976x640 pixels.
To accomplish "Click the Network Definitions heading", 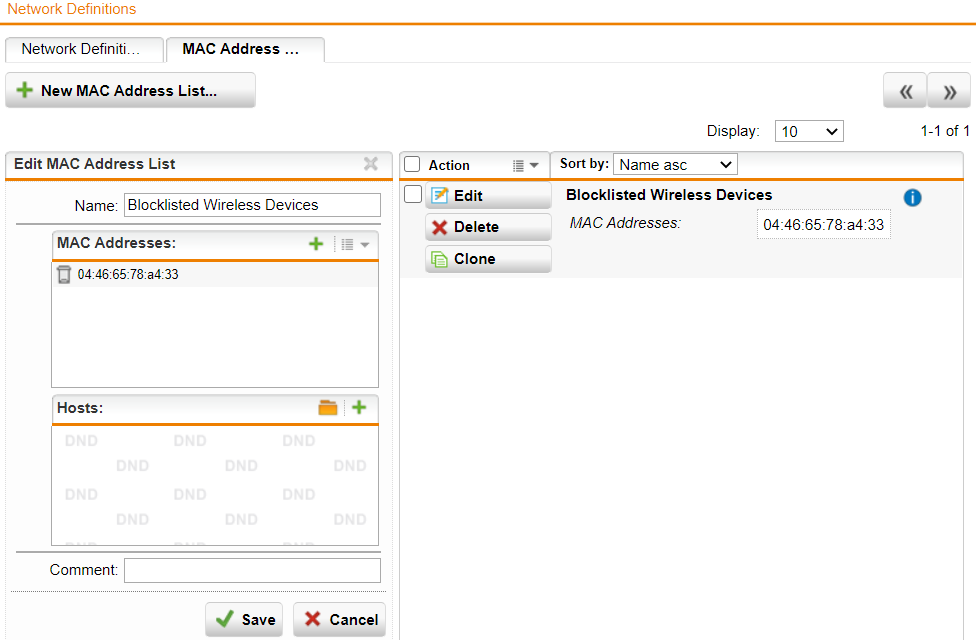I will (x=72, y=9).
